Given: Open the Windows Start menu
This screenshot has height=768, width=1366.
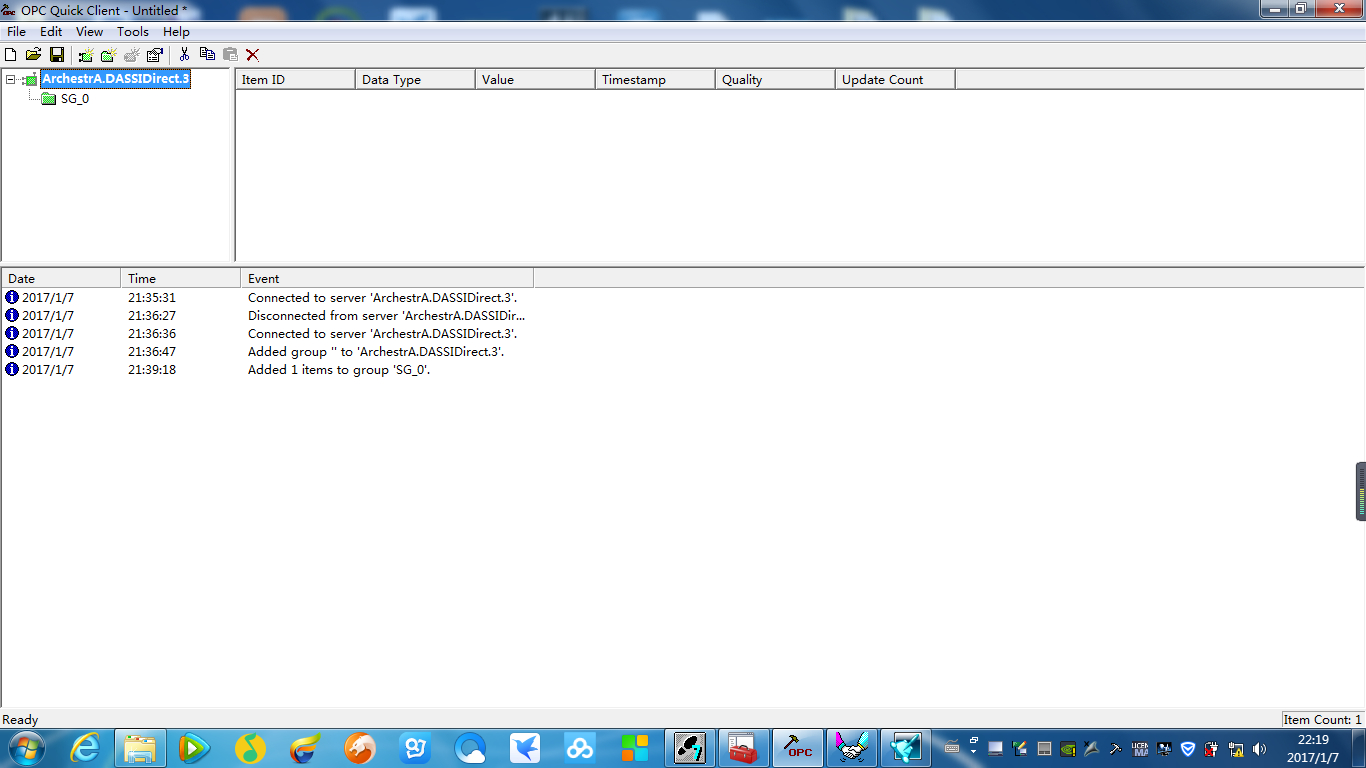Looking at the screenshot, I should [x=25, y=748].
